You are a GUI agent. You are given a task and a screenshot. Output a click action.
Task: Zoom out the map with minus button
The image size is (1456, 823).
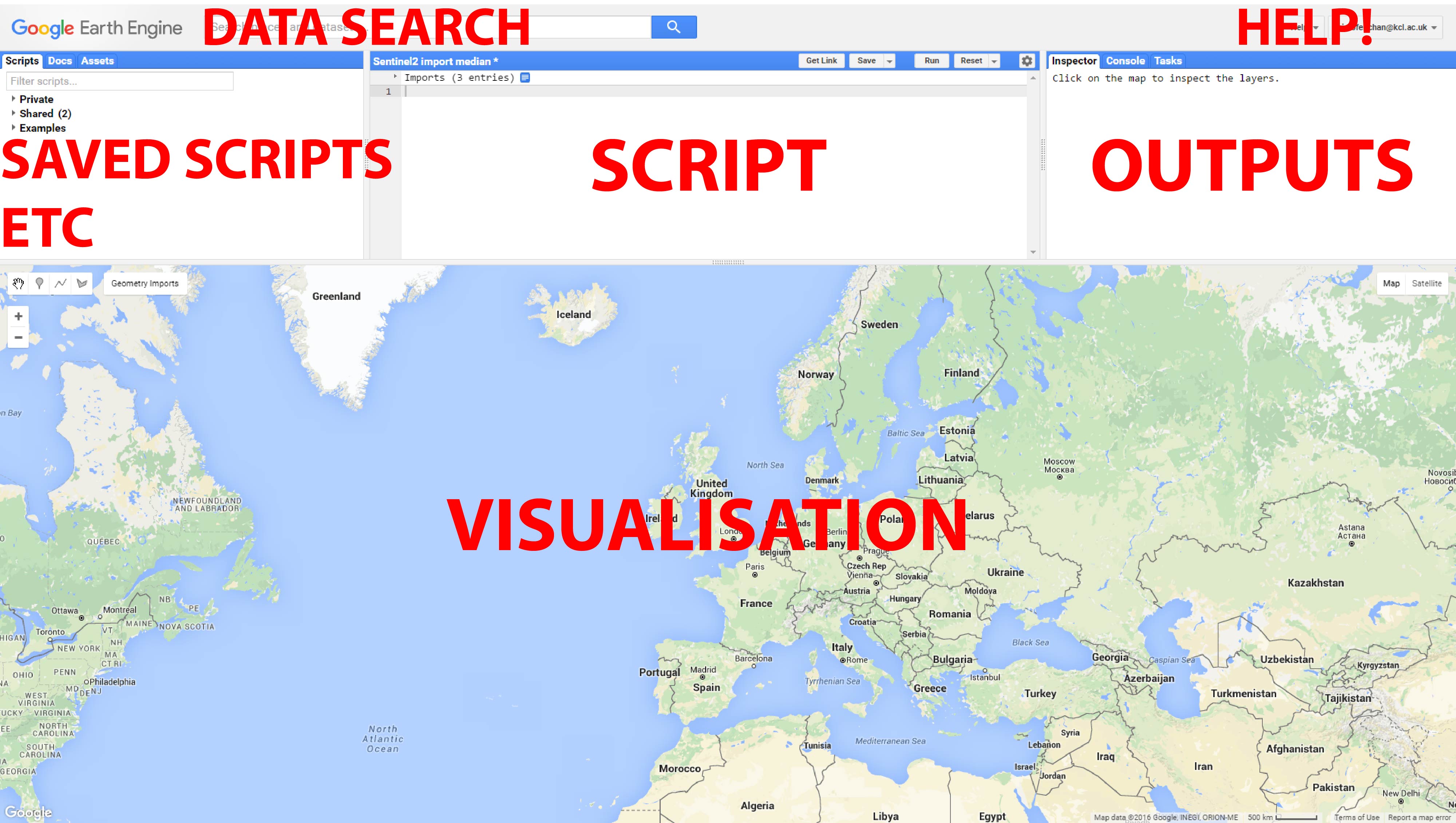click(x=18, y=337)
